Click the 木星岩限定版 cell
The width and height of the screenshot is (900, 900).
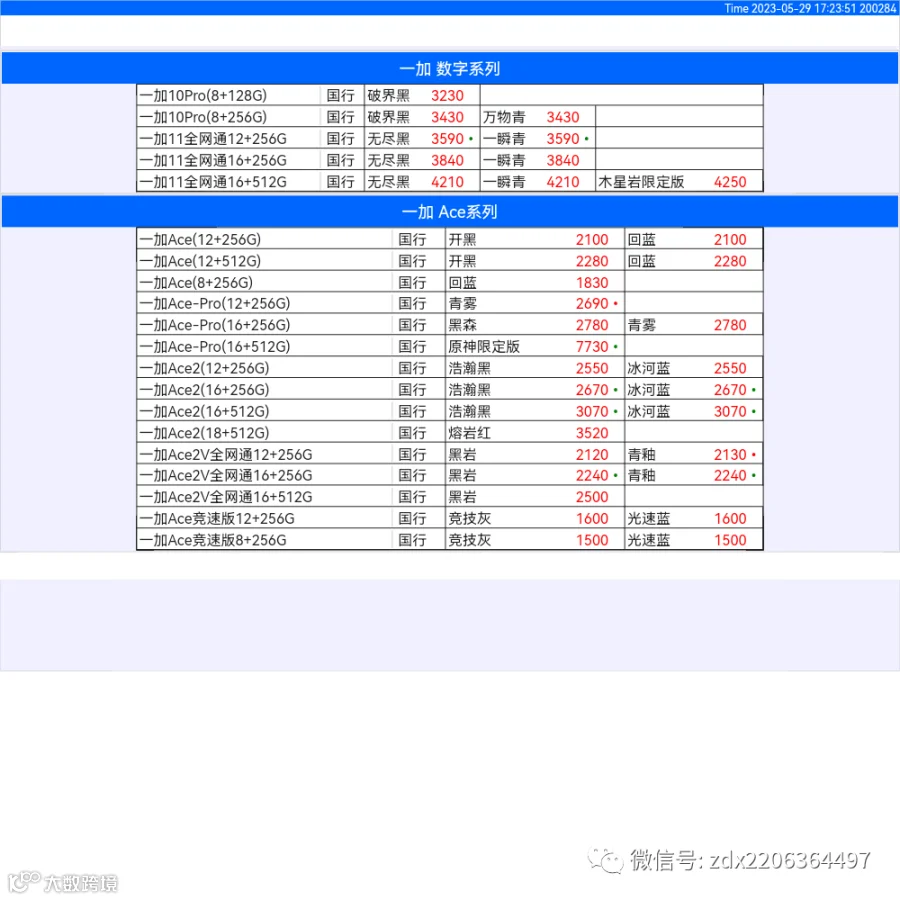tap(641, 182)
